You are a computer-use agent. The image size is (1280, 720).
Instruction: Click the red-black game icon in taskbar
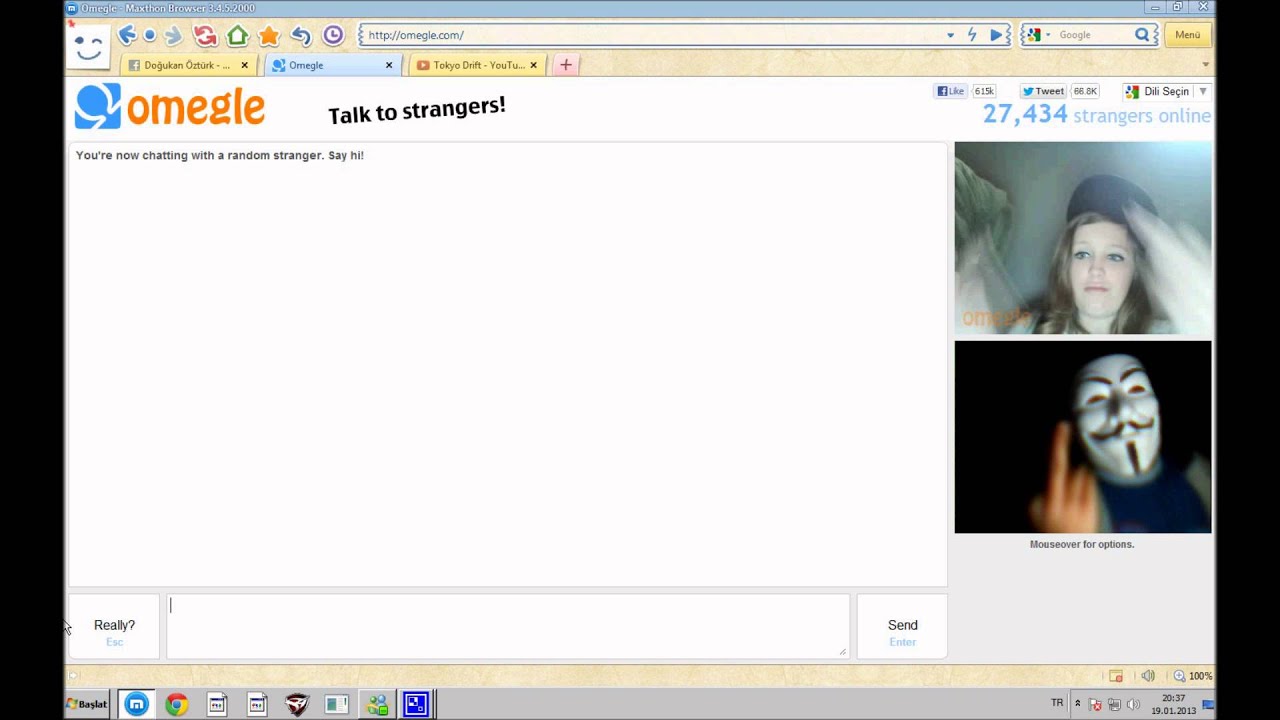297,705
